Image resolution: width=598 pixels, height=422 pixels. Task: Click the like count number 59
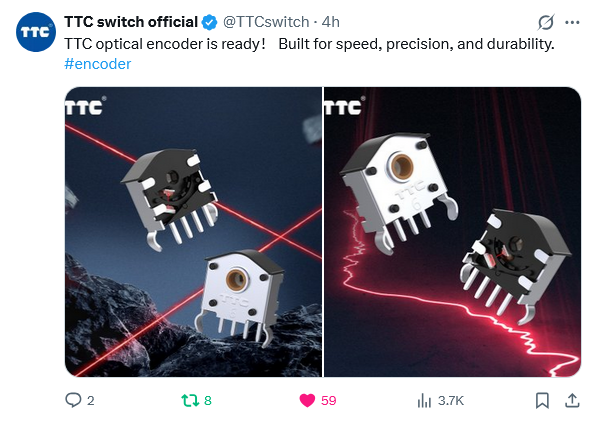[328, 401]
